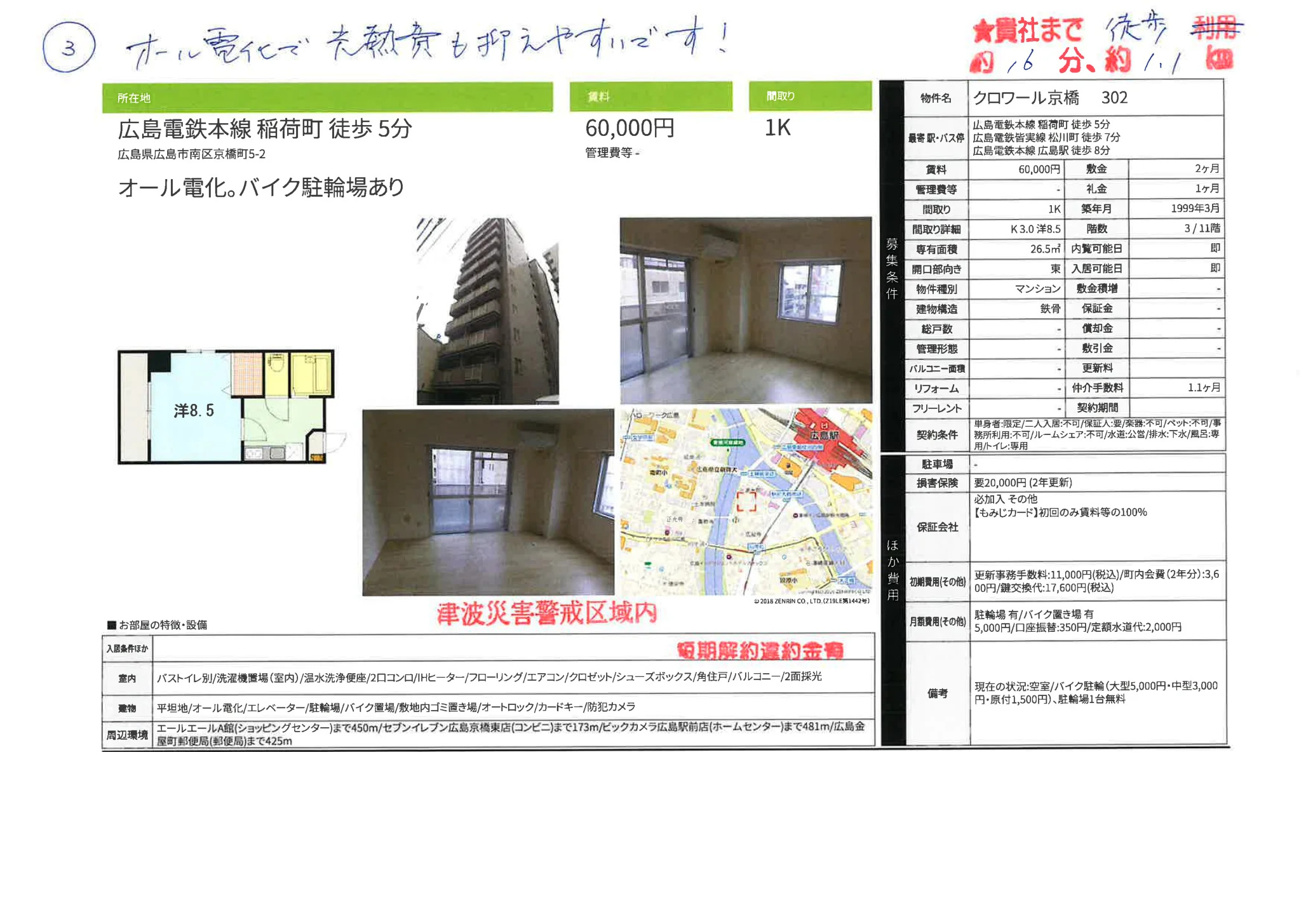Click the building exterior photo
Screen dimensions: 1306x924
pyautogui.click(x=487, y=311)
